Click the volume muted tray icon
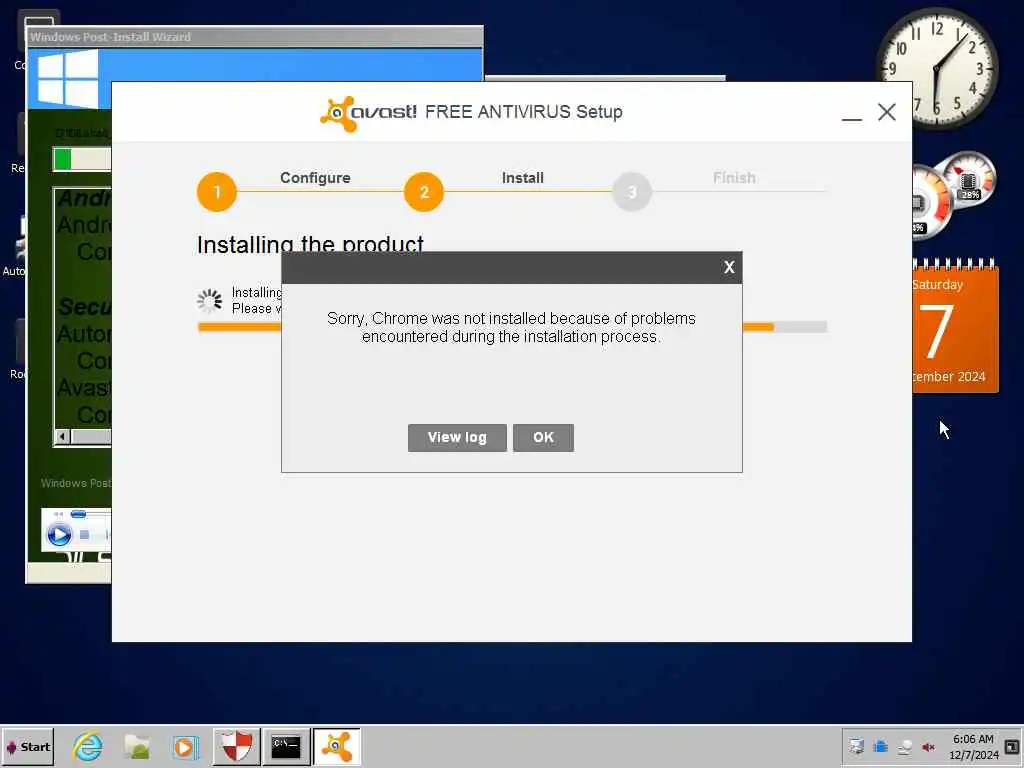This screenshot has width=1024, height=768. (928, 747)
